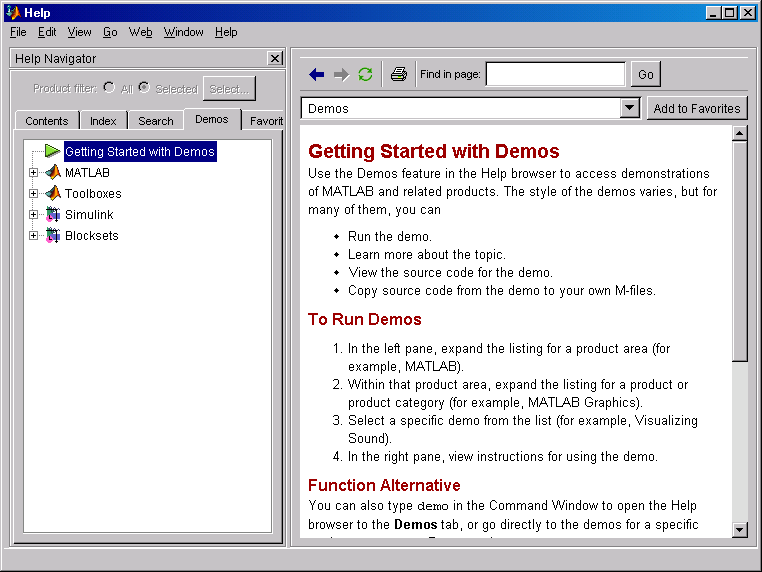Open the Window menu
Screen dimensions: 762x572
pos(183,32)
